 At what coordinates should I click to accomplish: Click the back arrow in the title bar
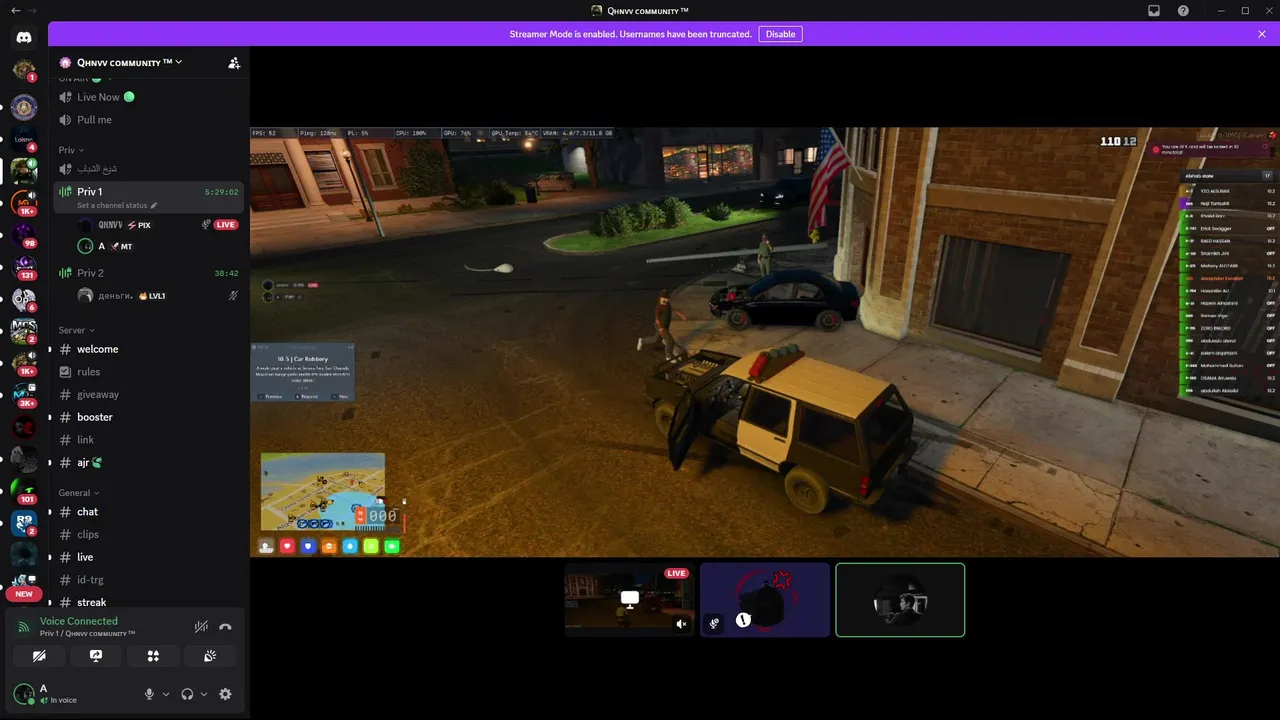(15, 10)
